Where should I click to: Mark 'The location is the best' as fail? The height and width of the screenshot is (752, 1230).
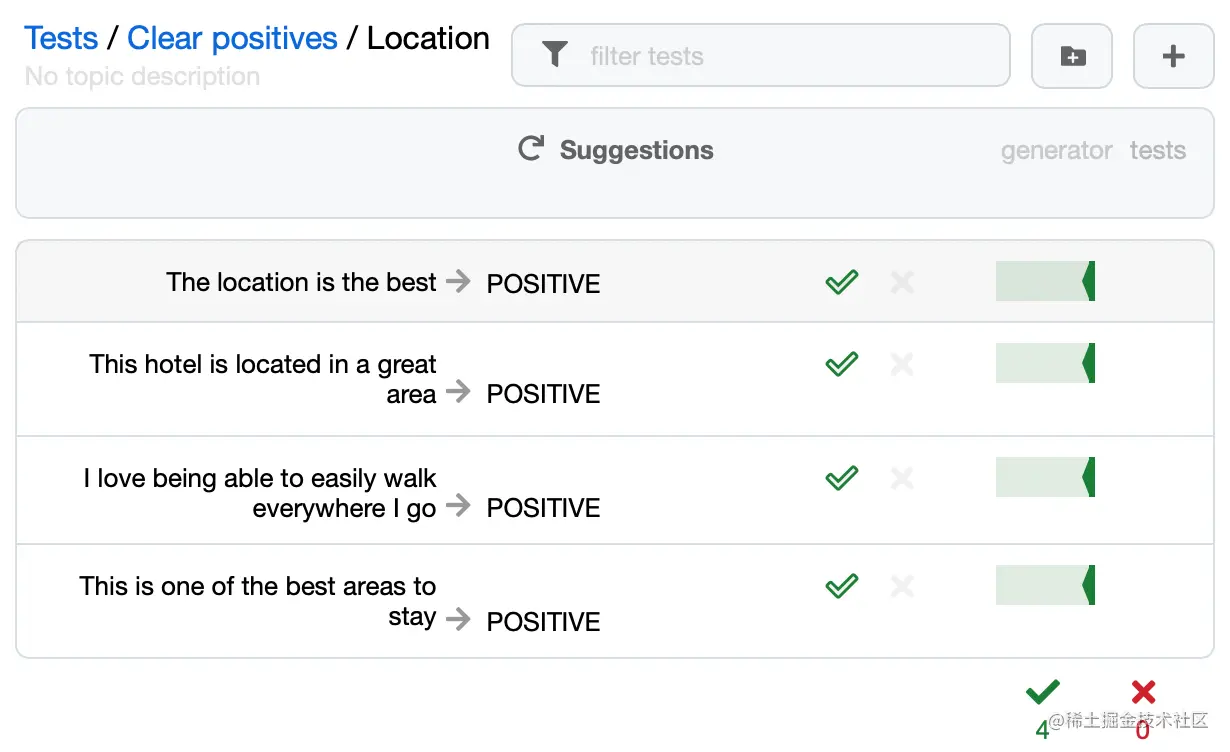click(x=902, y=282)
